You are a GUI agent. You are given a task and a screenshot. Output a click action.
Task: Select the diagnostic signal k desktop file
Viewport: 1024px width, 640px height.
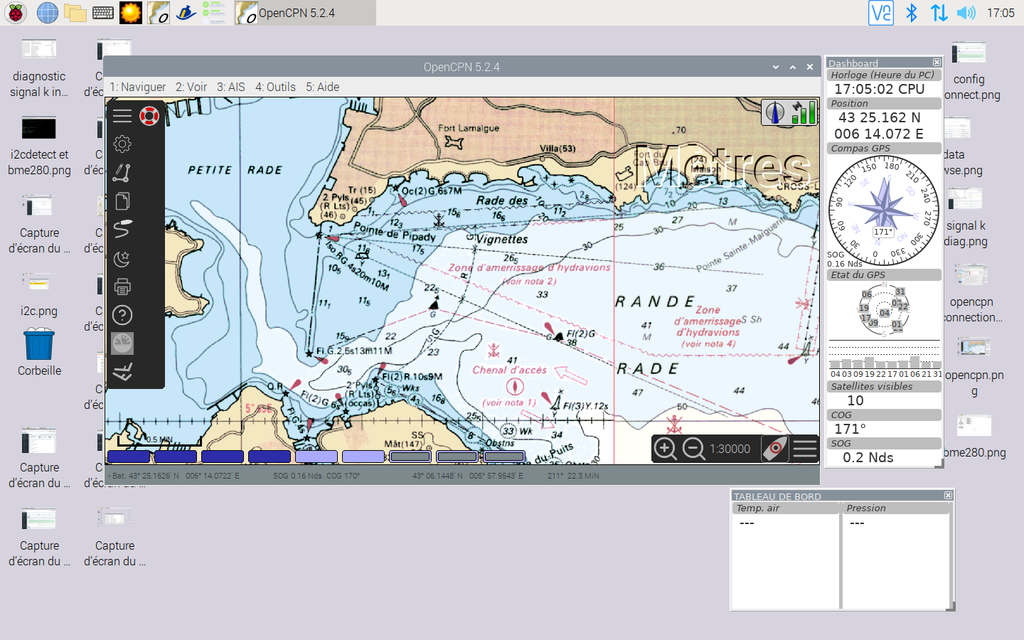pyautogui.click(x=39, y=69)
